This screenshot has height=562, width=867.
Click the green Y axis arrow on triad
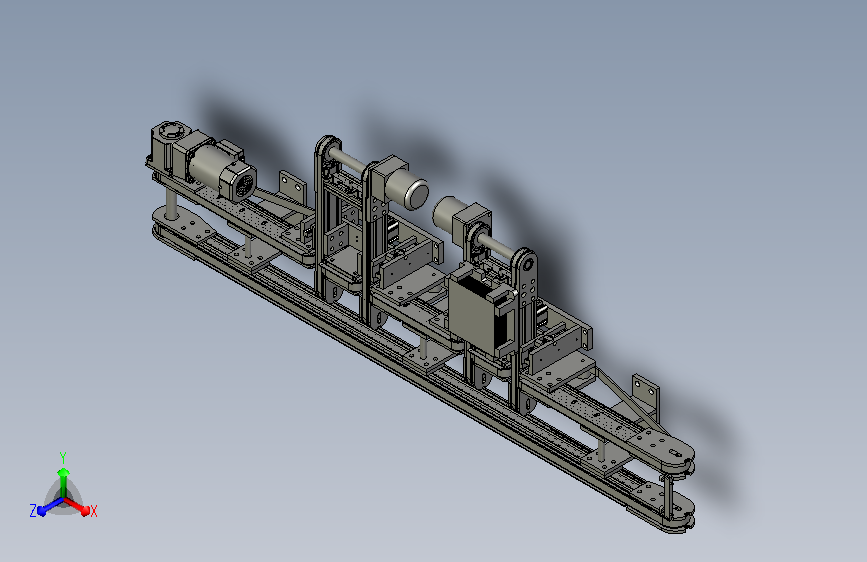click(64, 481)
